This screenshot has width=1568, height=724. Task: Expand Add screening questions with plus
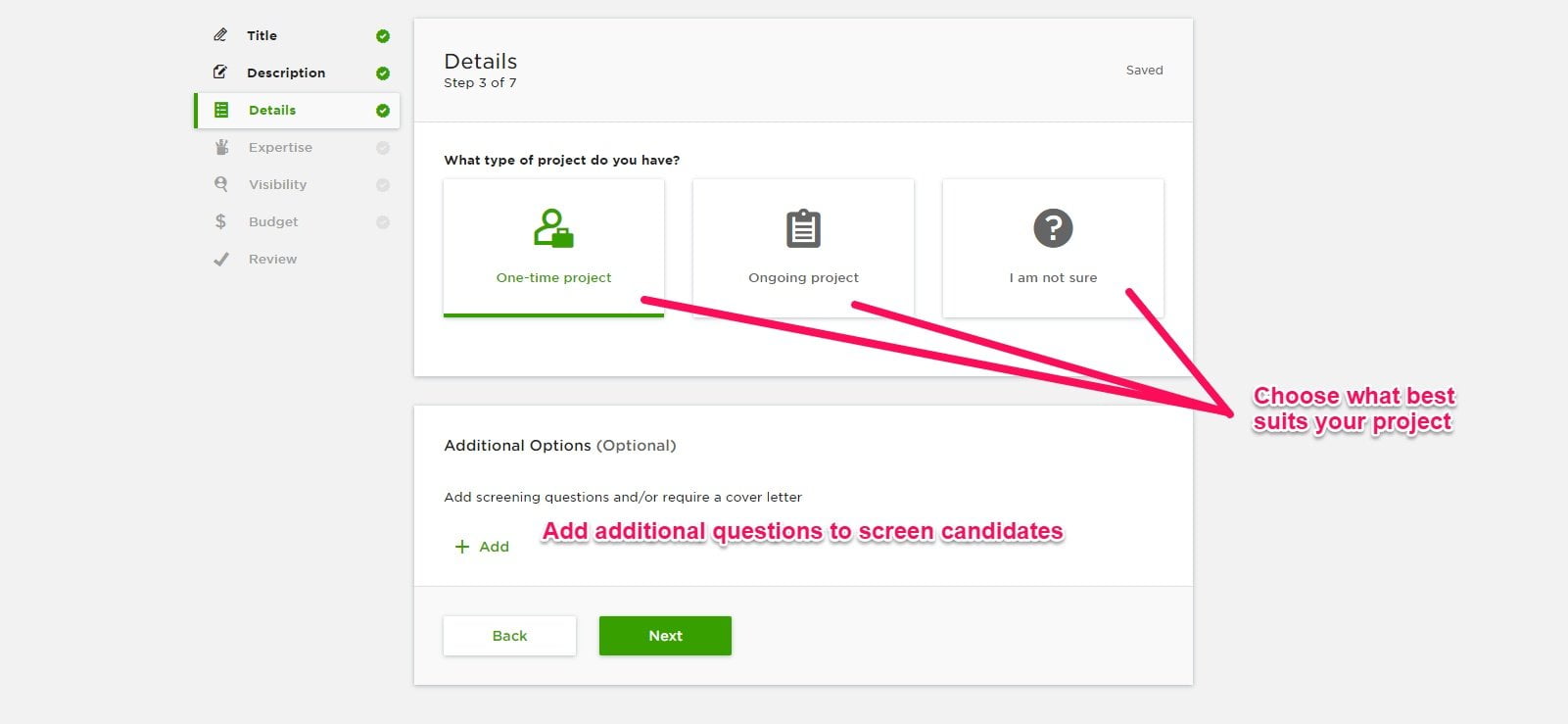coord(482,547)
